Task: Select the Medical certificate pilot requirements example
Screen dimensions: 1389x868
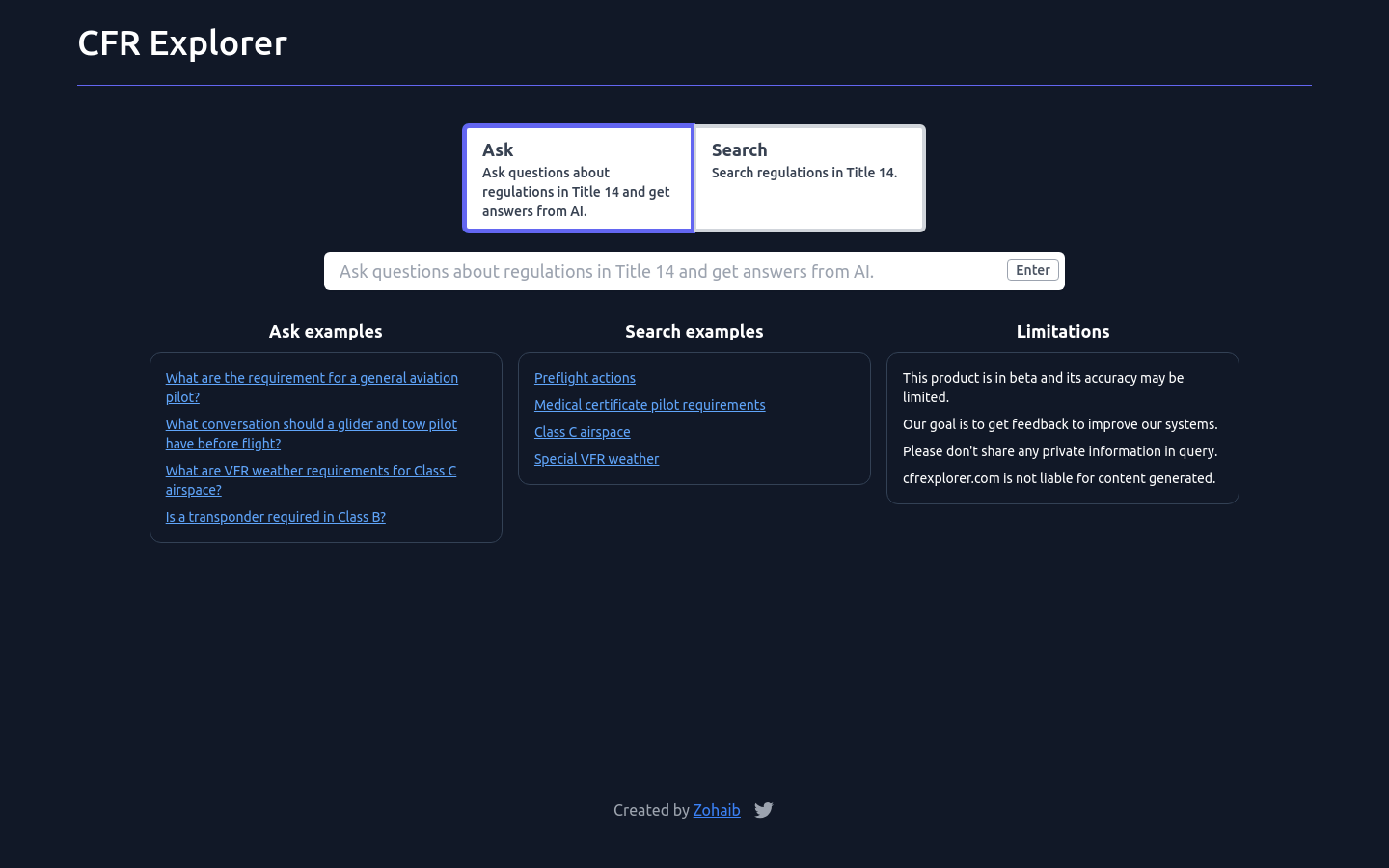Action: [x=649, y=405]
